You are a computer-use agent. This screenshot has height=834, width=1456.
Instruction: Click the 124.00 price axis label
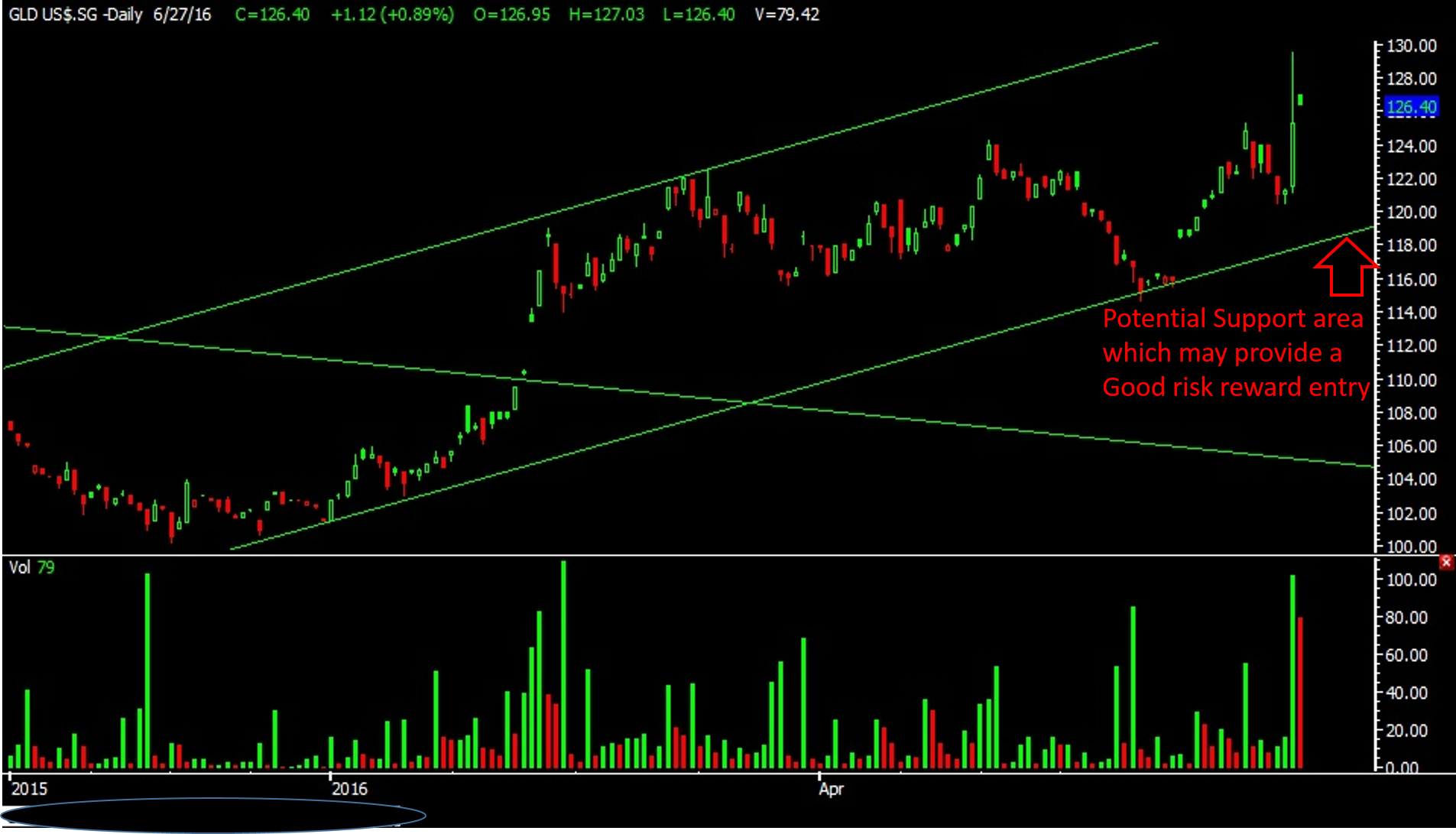click(1412, 146)
